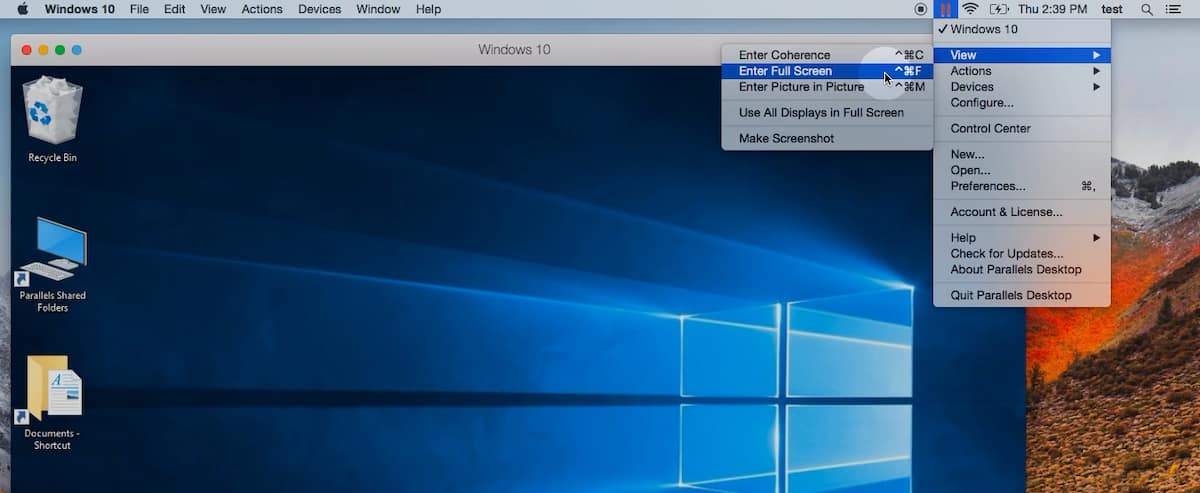
Task: Open the Devices menu in menu bar
Action: (320, 9)
